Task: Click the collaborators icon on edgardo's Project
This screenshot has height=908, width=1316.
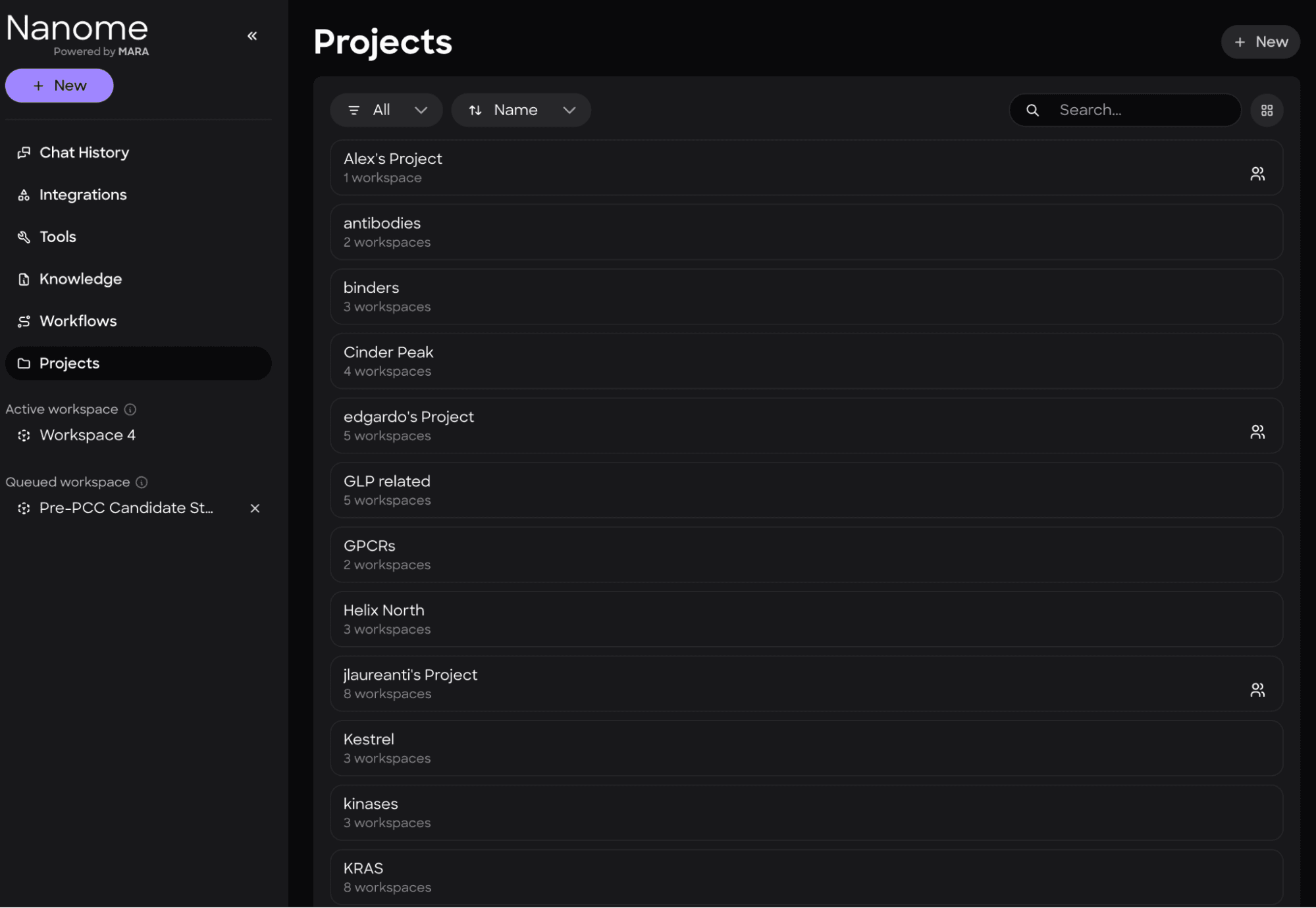Action: coord(1258,432)
